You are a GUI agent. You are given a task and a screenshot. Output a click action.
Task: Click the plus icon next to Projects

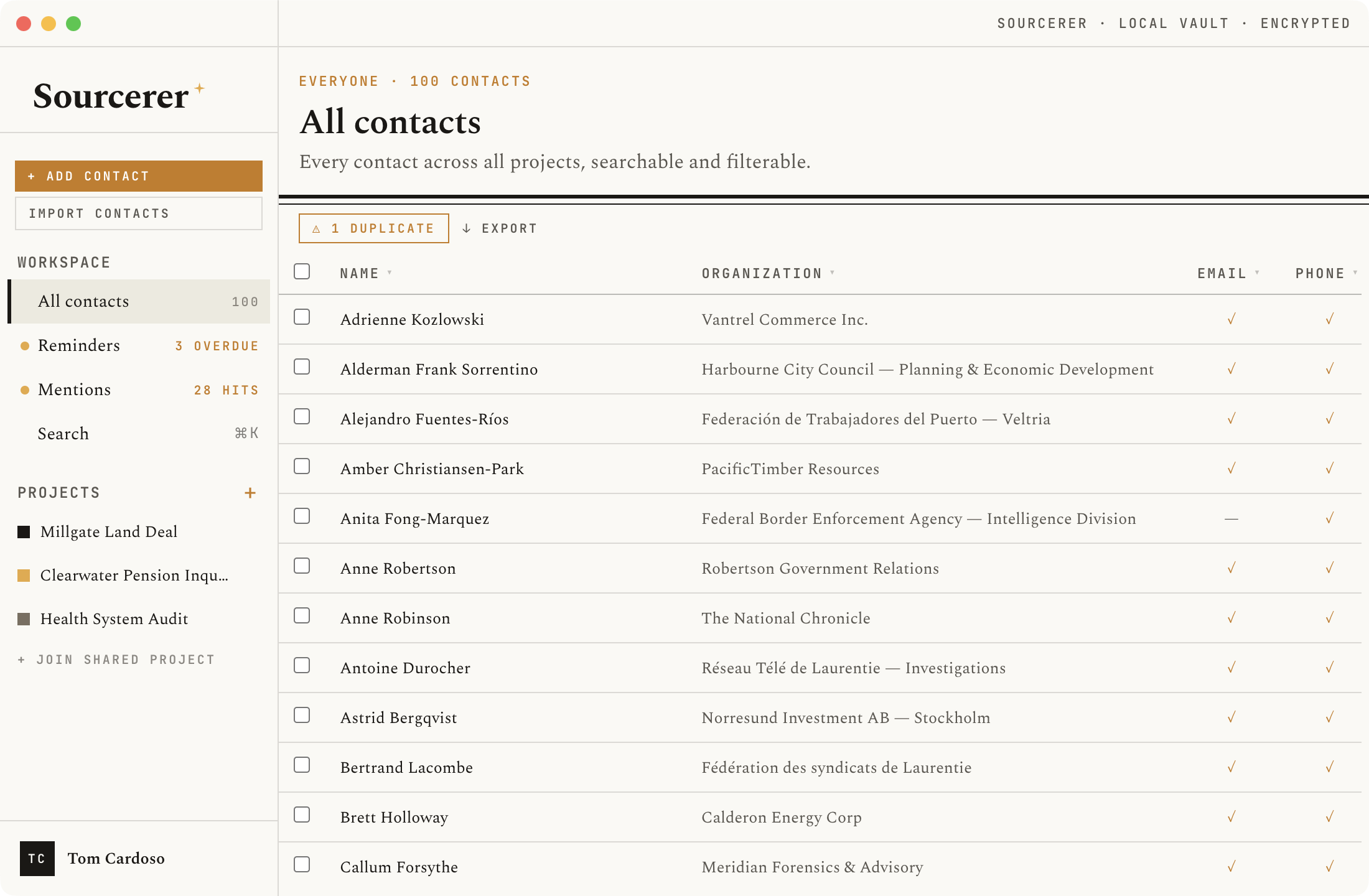point(250,493)
